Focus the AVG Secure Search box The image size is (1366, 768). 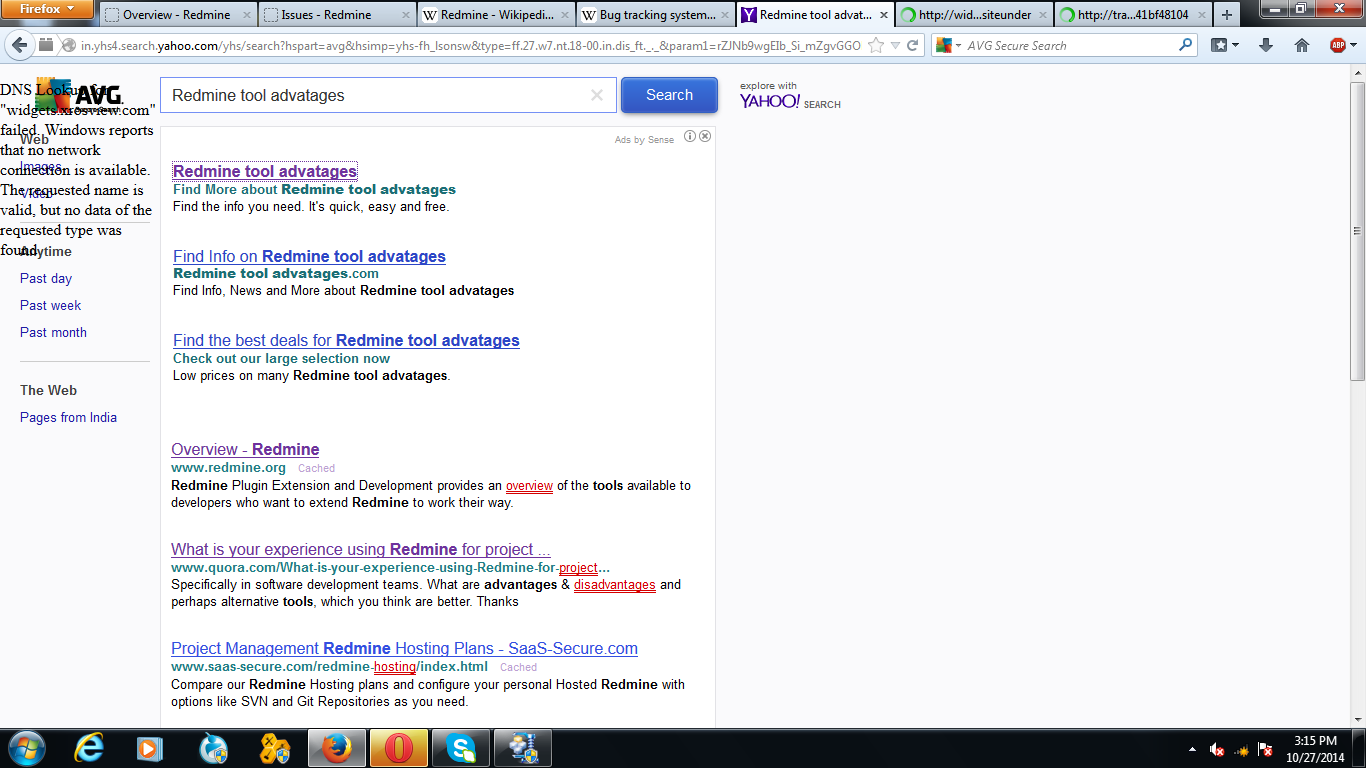[1070, 45]
